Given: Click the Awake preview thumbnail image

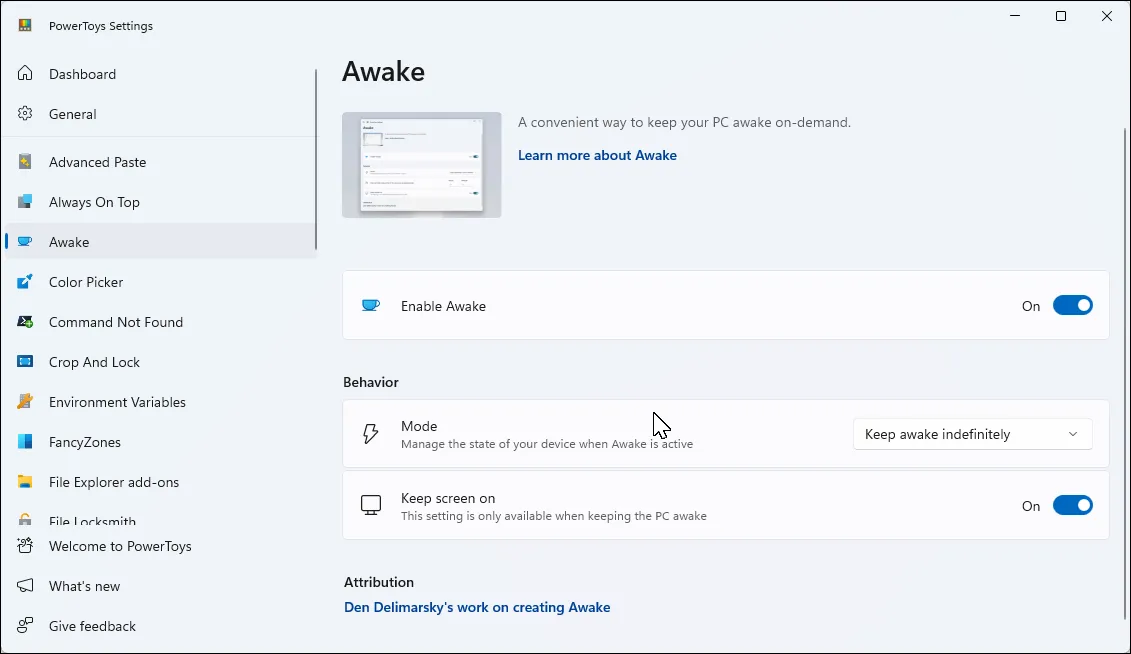Looking at the screenshot, I should [422, 164].
